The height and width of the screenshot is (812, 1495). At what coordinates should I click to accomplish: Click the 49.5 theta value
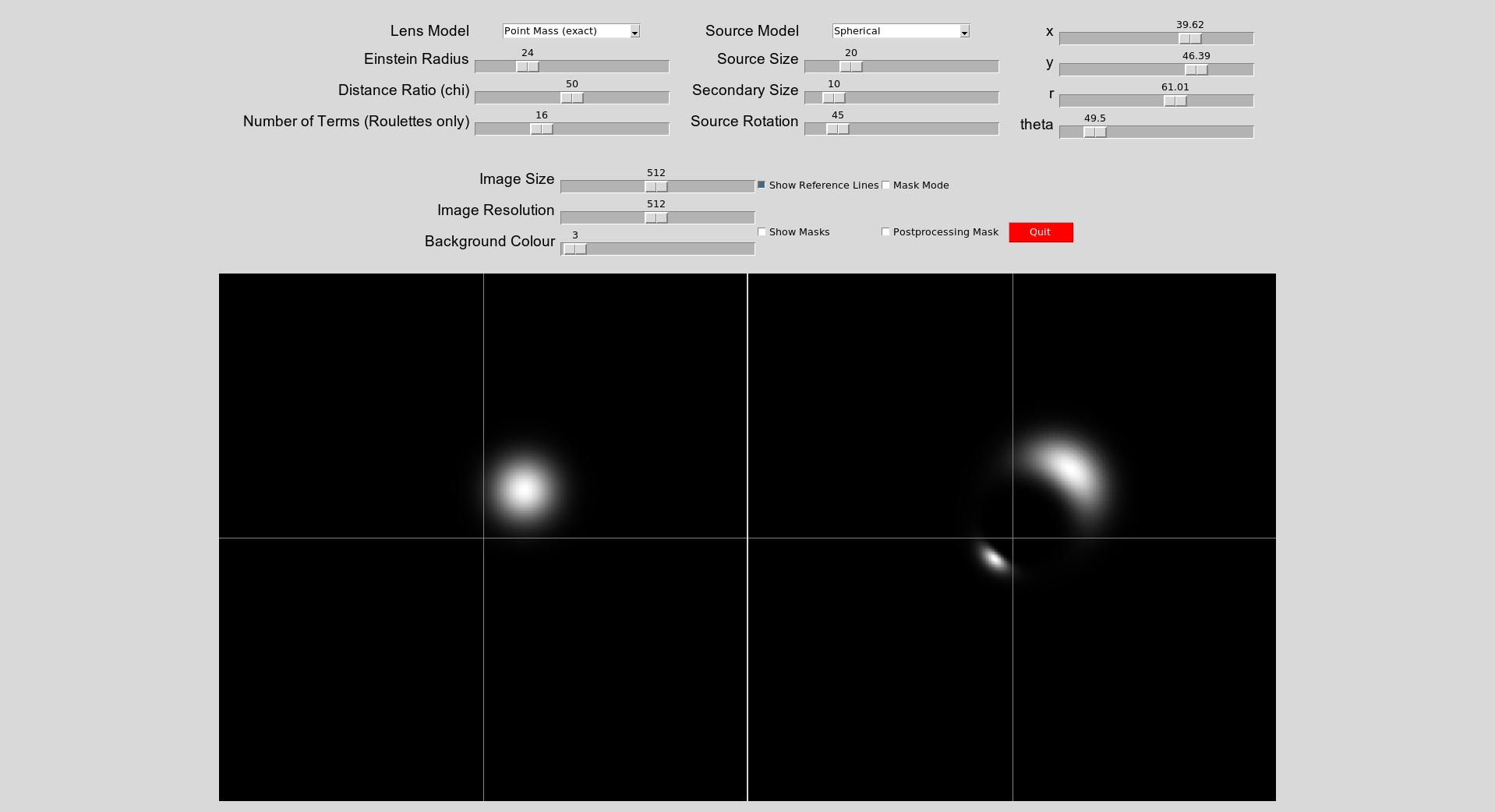[1095, 118]
